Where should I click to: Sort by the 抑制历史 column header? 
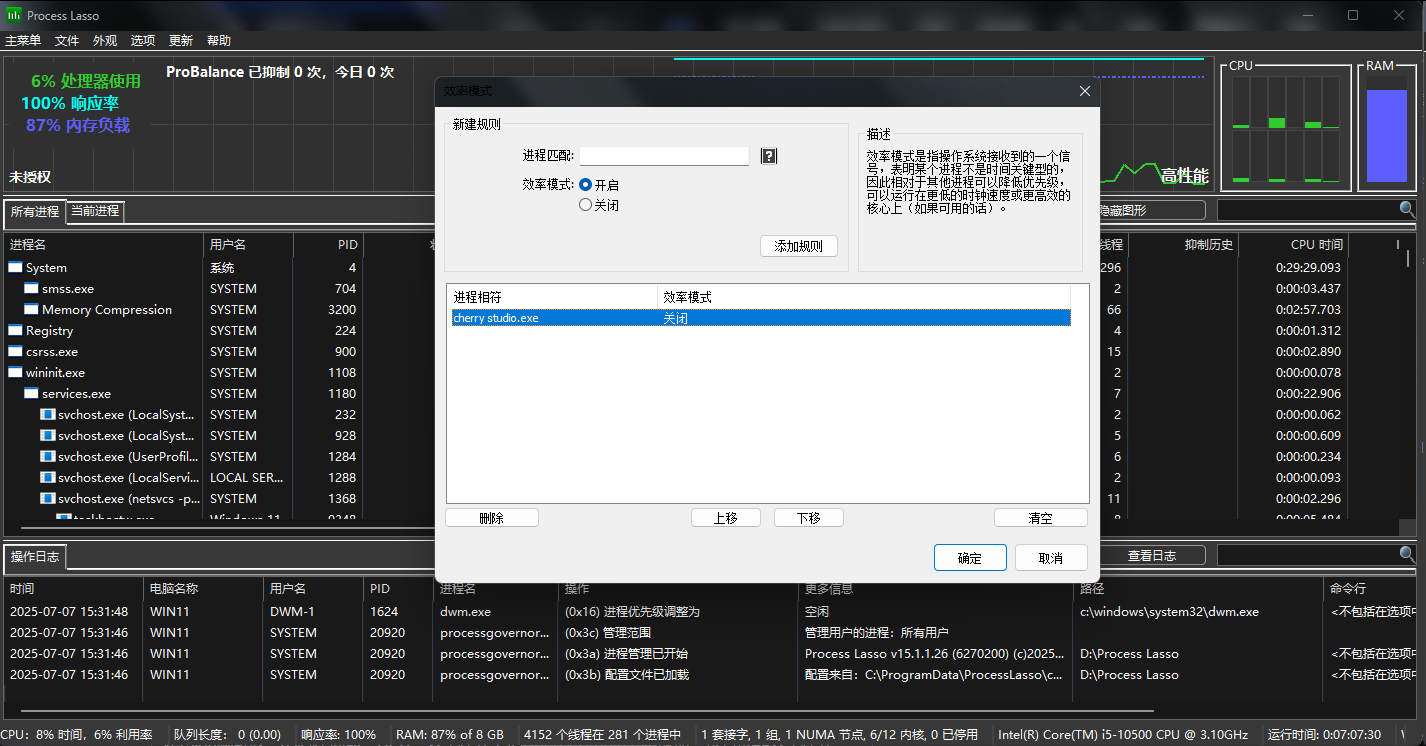pos(1183,244)
